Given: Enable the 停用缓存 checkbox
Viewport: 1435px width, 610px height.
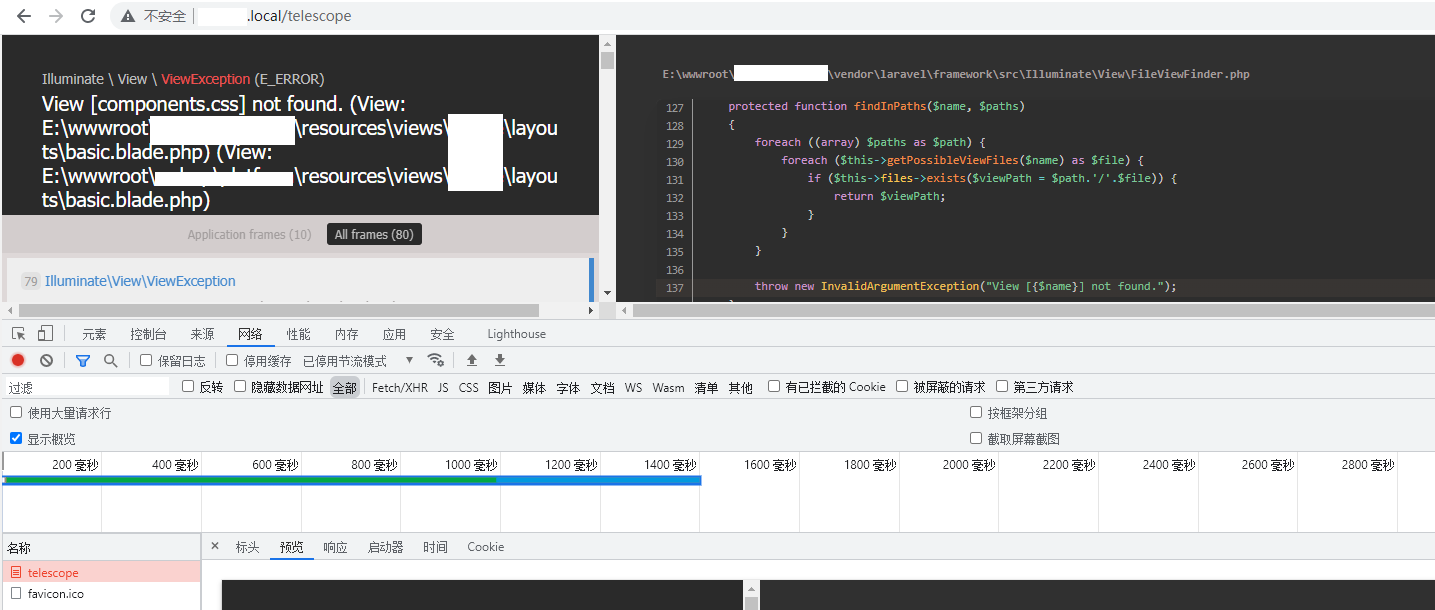Looking at the screenshot, I should (233, 360).
